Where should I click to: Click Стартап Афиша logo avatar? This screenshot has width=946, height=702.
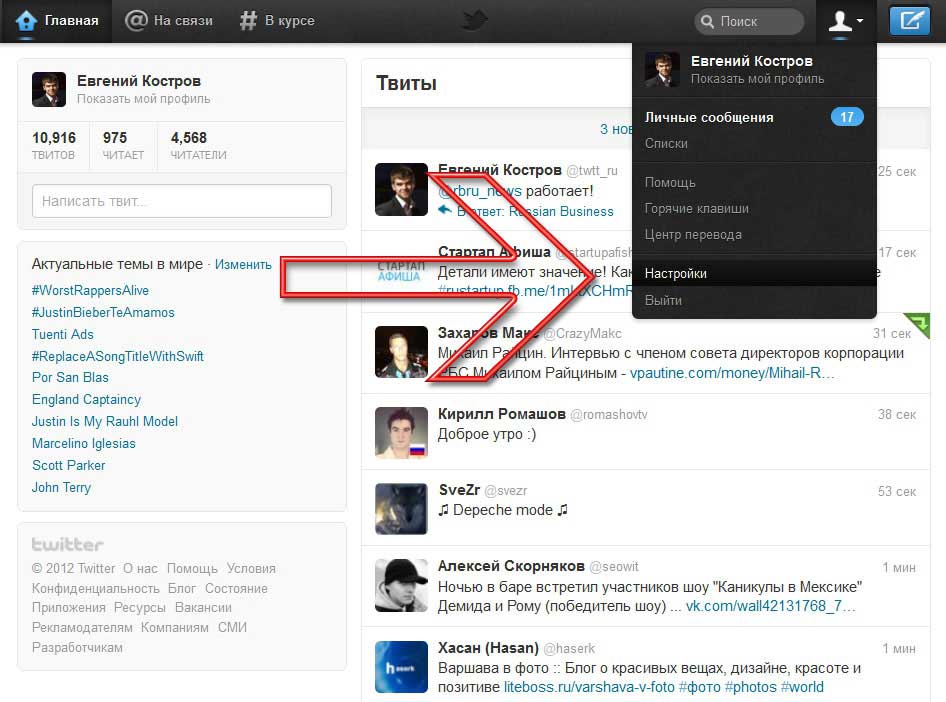[401, 271]
